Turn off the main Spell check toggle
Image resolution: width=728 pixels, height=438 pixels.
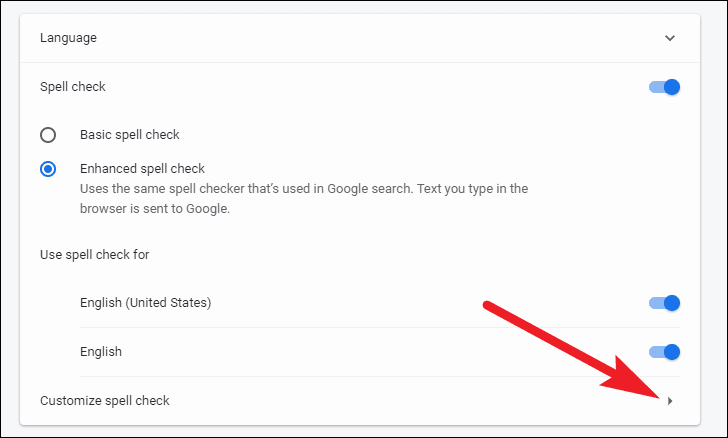[664, 87]
